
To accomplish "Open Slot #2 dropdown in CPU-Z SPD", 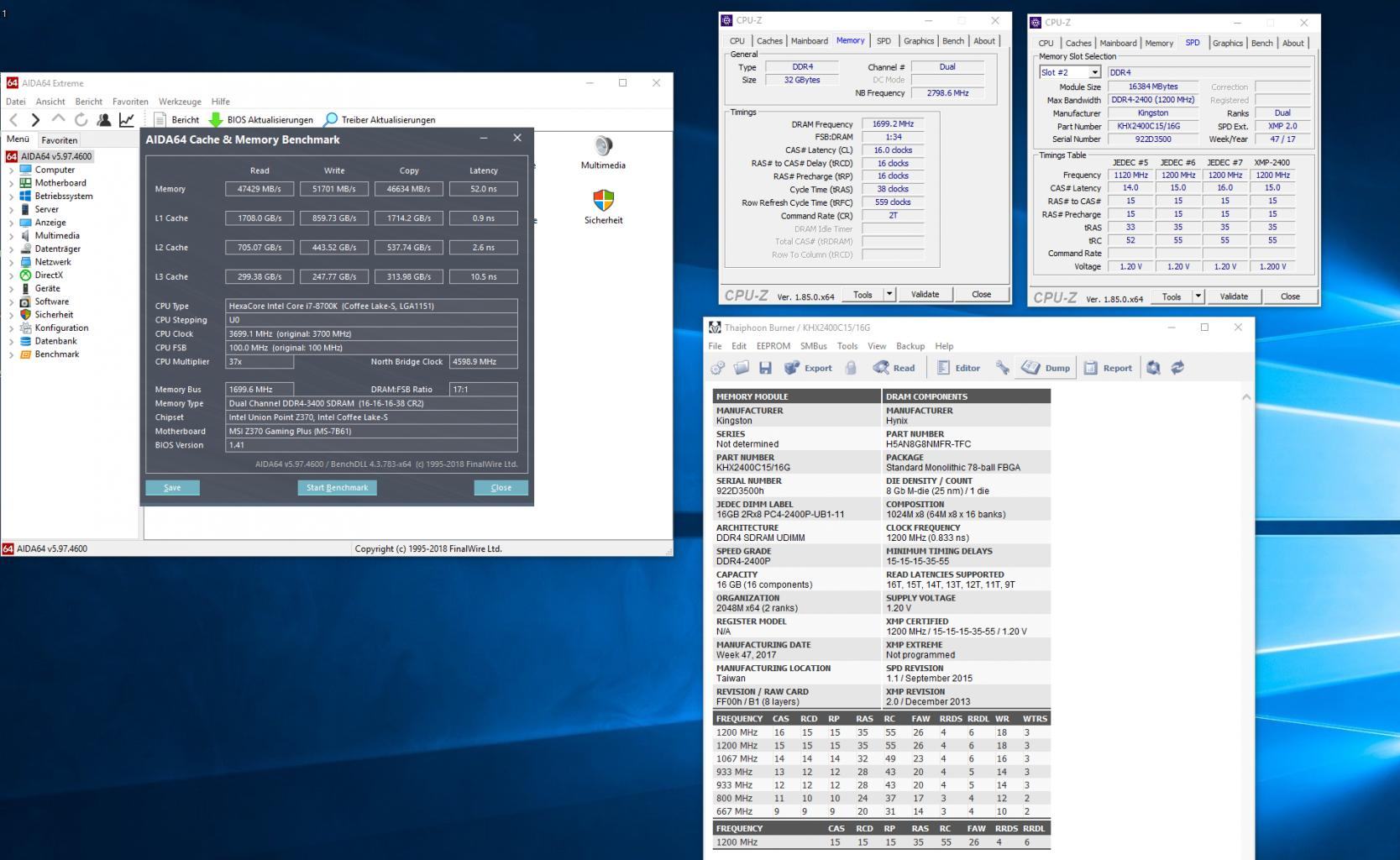I will click(1094, 72).
